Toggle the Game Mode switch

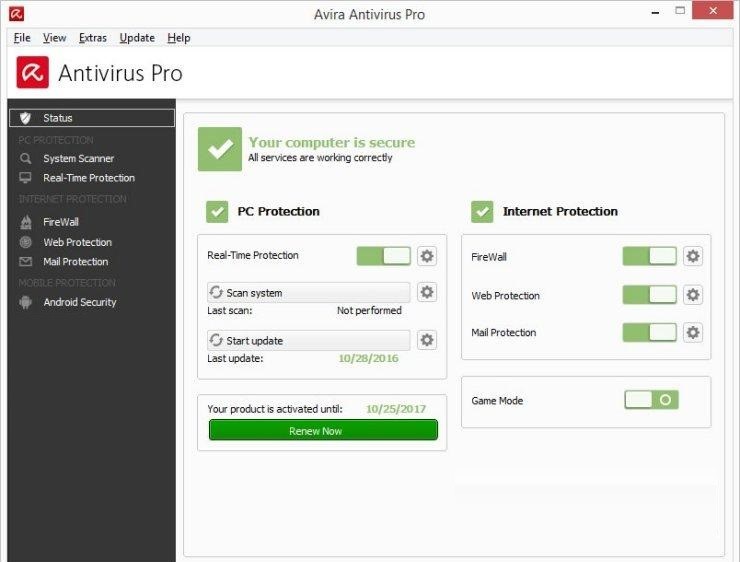651,400
